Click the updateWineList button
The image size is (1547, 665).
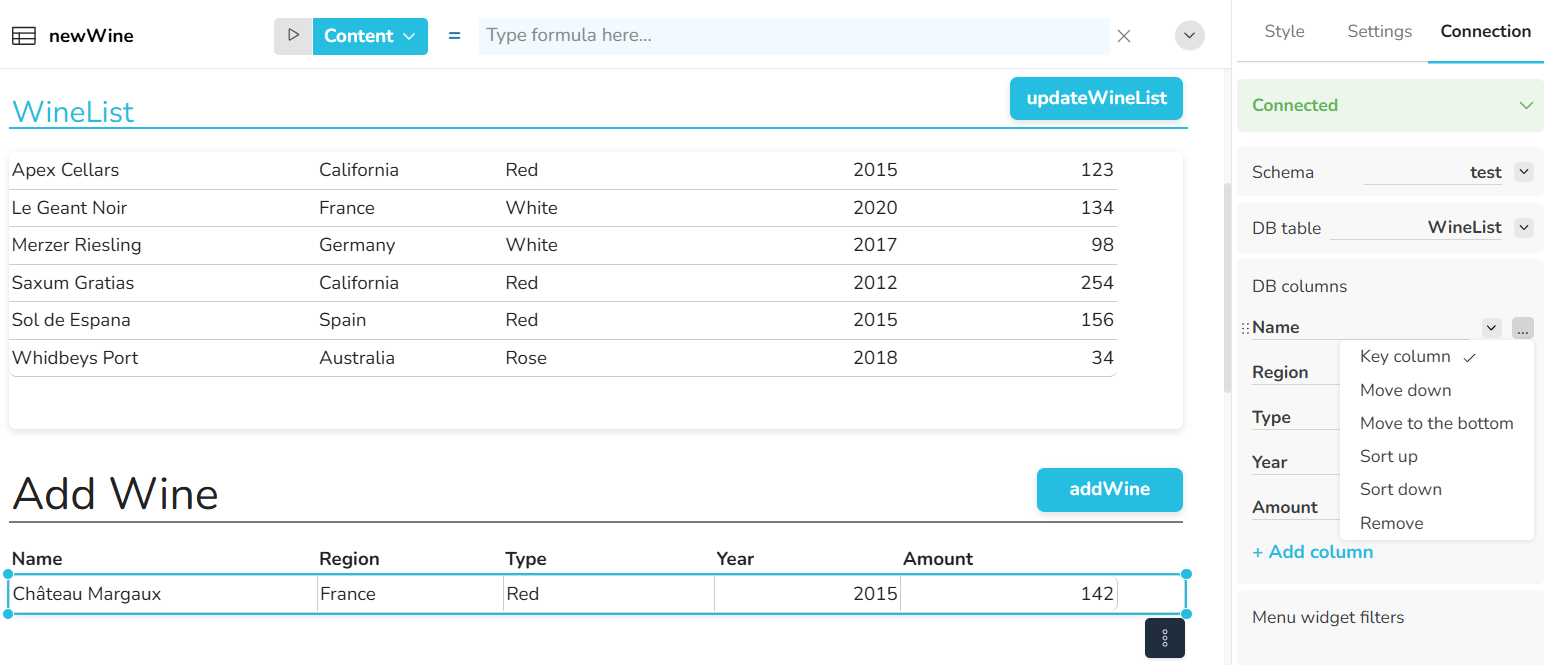[x=1096, y=98]
